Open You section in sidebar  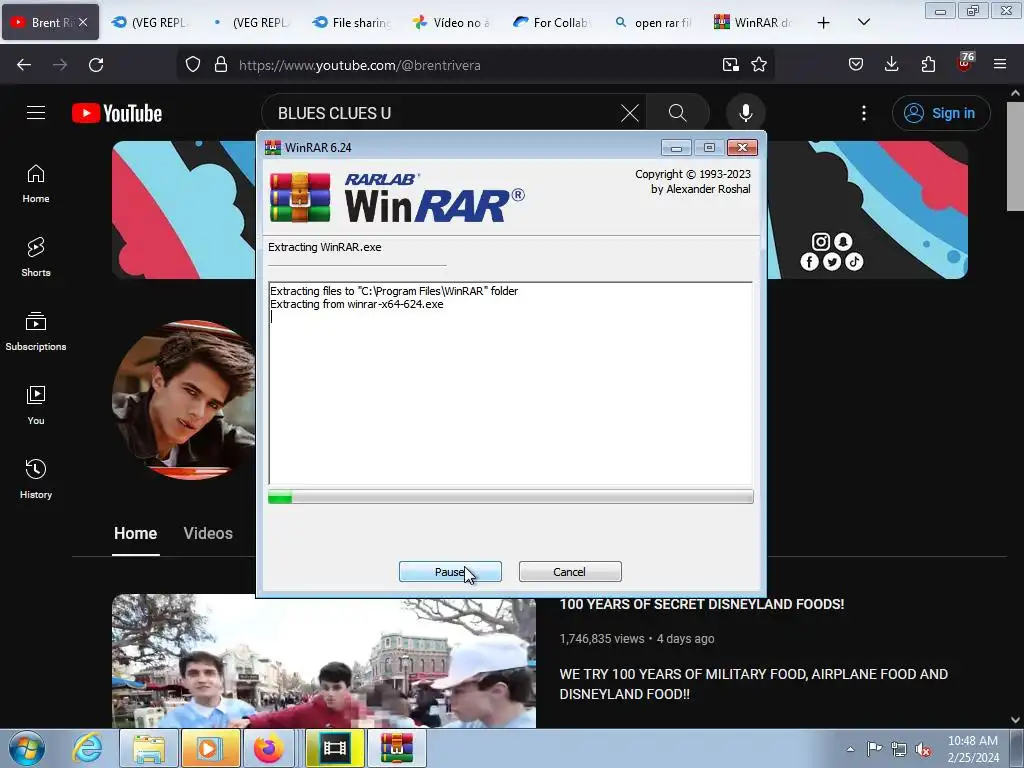pos(36,405)
